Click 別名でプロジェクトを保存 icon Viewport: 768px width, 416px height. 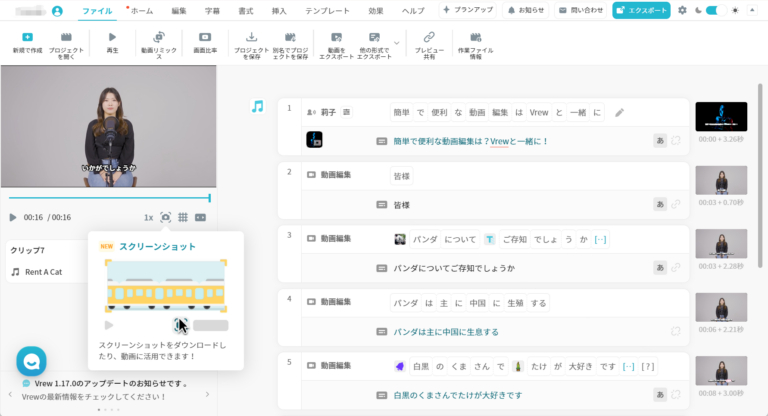pos(290,37)
